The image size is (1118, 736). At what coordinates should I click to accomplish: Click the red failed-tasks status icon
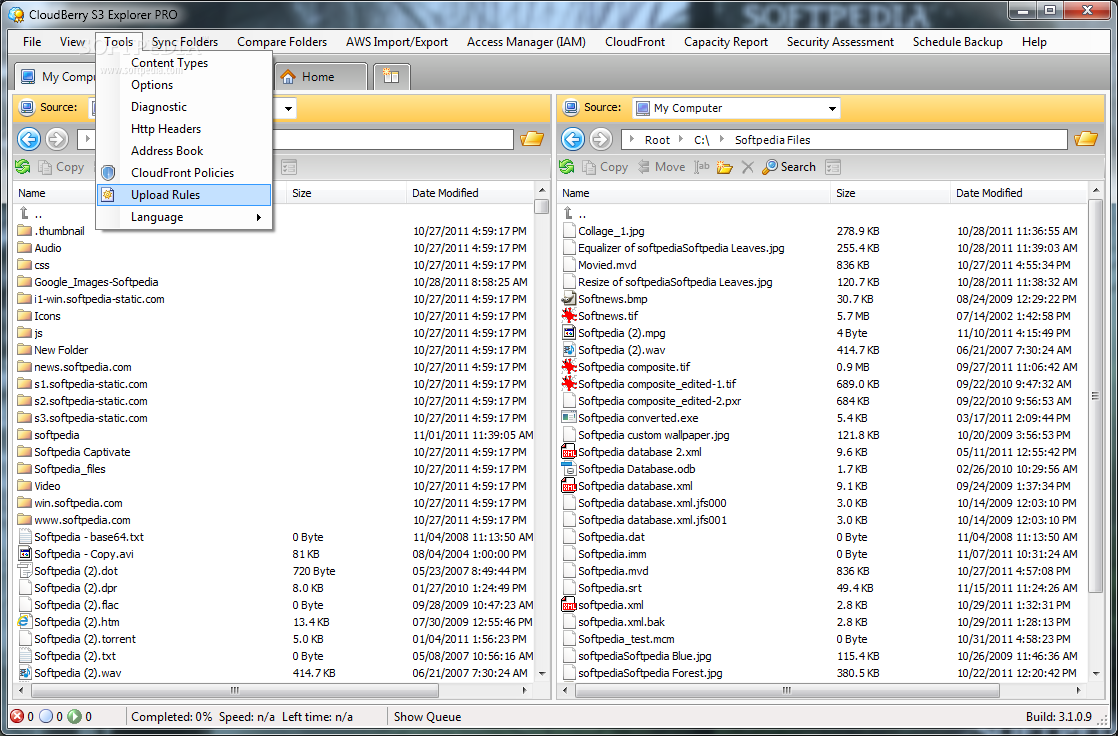(x=16, y=717)
